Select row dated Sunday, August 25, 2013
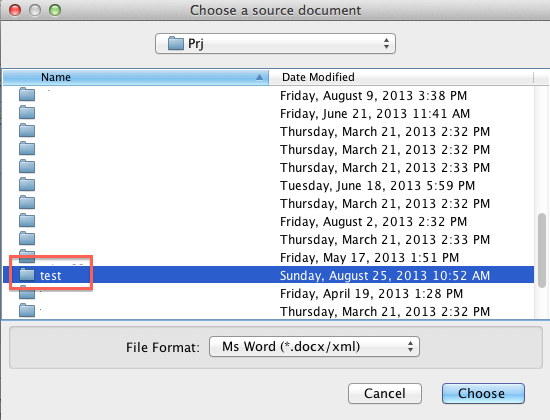The height and width of the screenshot is (420, 550). [x=268, y=275]
